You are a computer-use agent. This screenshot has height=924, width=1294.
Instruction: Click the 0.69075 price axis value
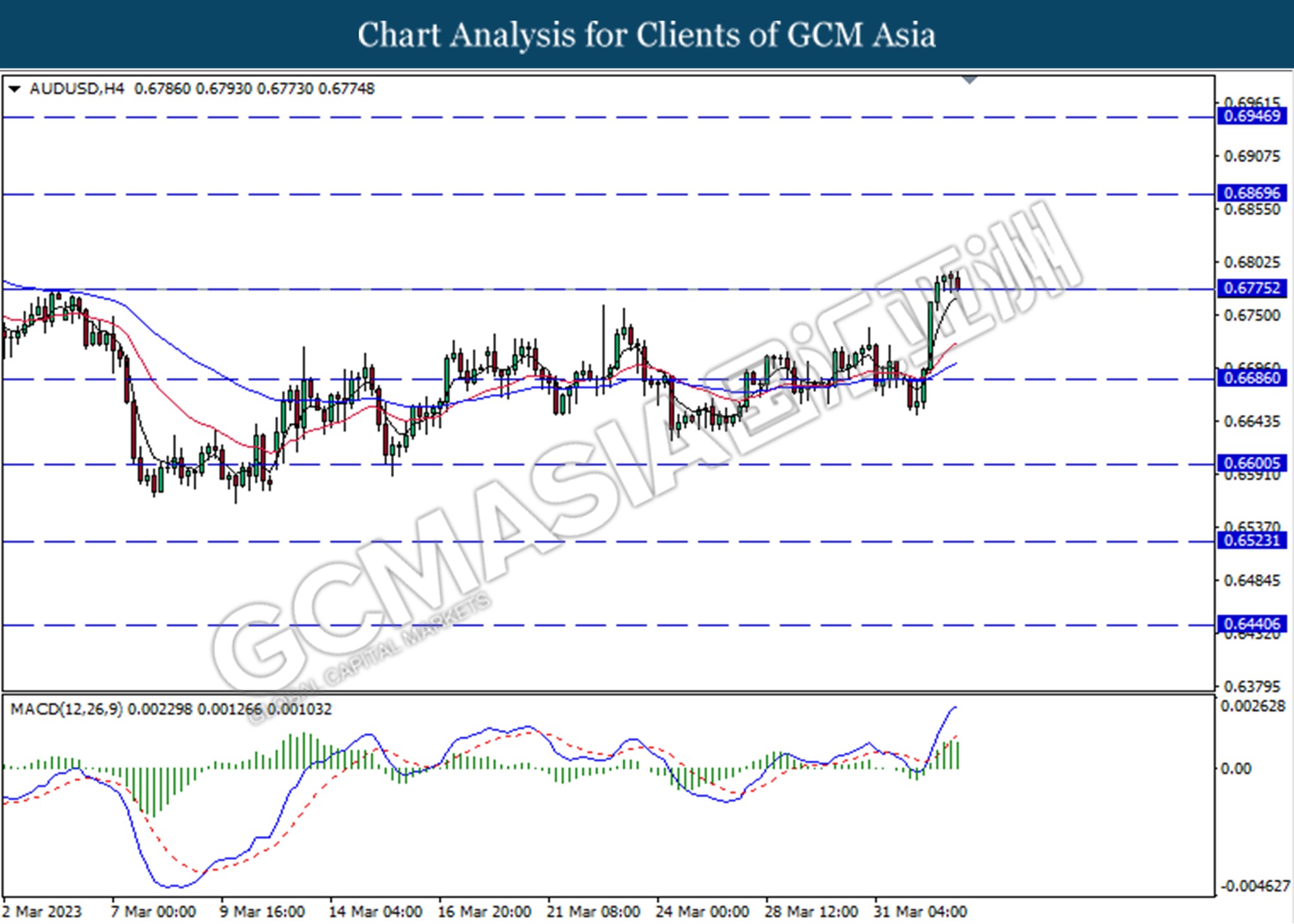[1251, 156]
